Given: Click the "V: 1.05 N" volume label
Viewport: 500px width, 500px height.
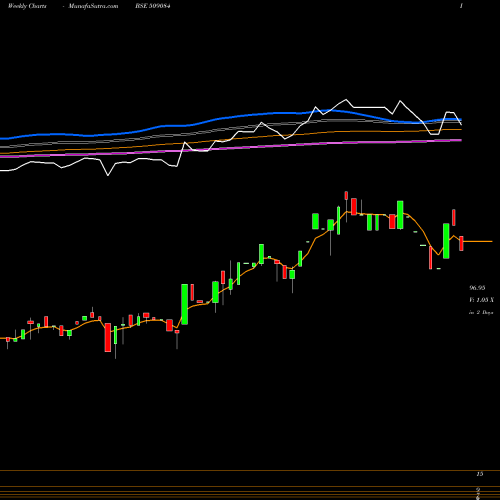Looking at the screenshot, I should point(481,300).
